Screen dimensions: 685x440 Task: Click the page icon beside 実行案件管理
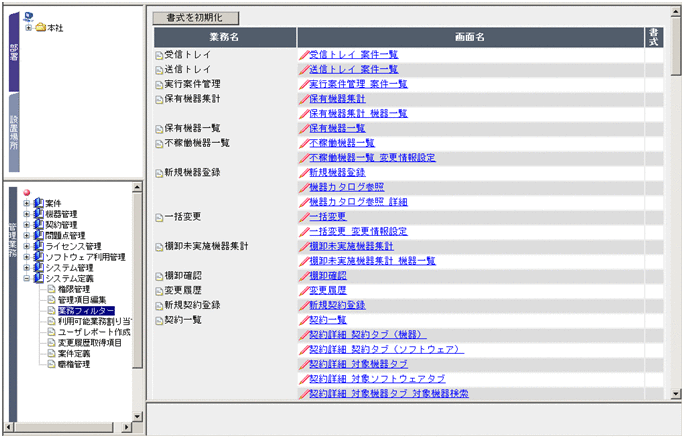pos(159,85)
